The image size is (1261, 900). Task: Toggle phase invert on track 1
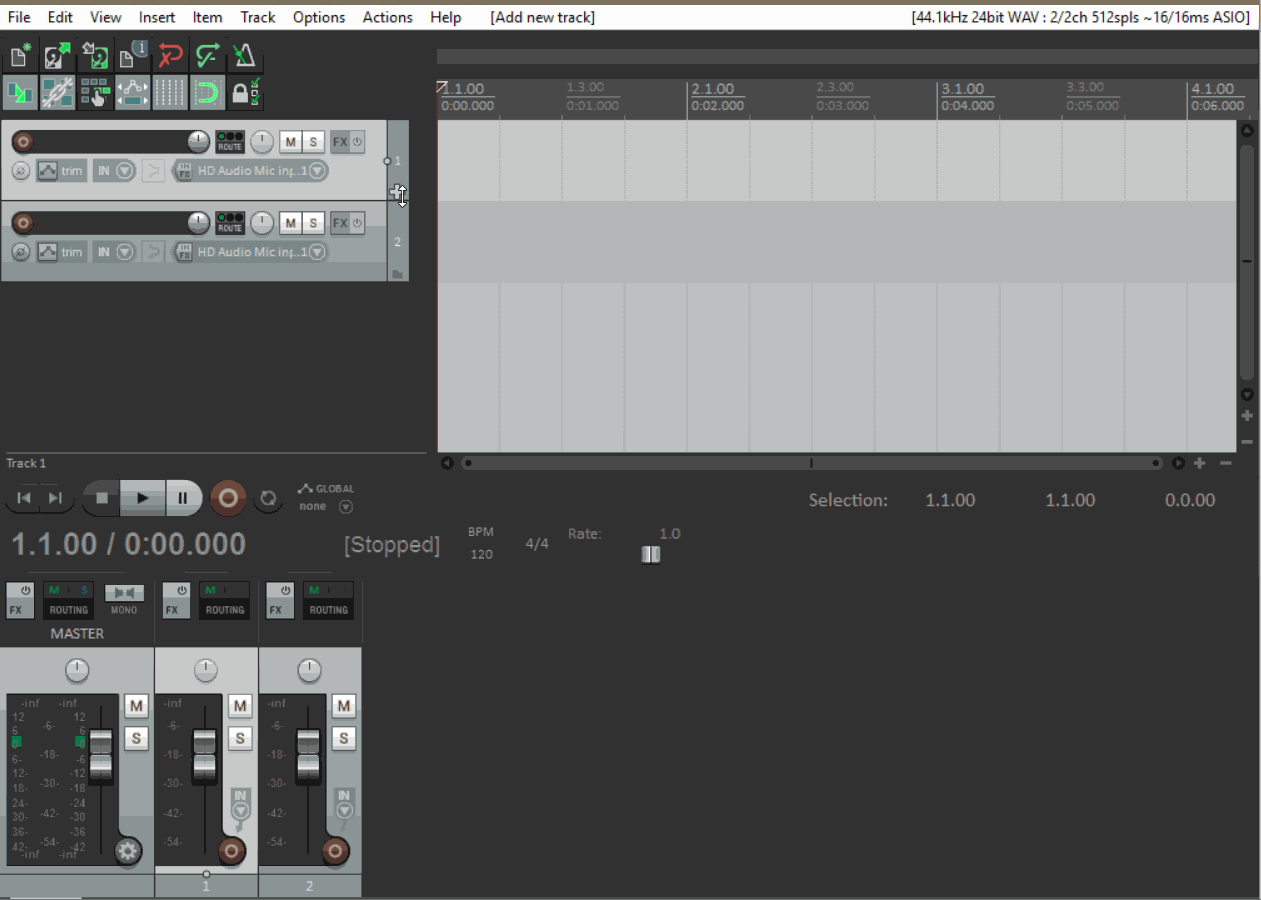(x=21, y=171)
